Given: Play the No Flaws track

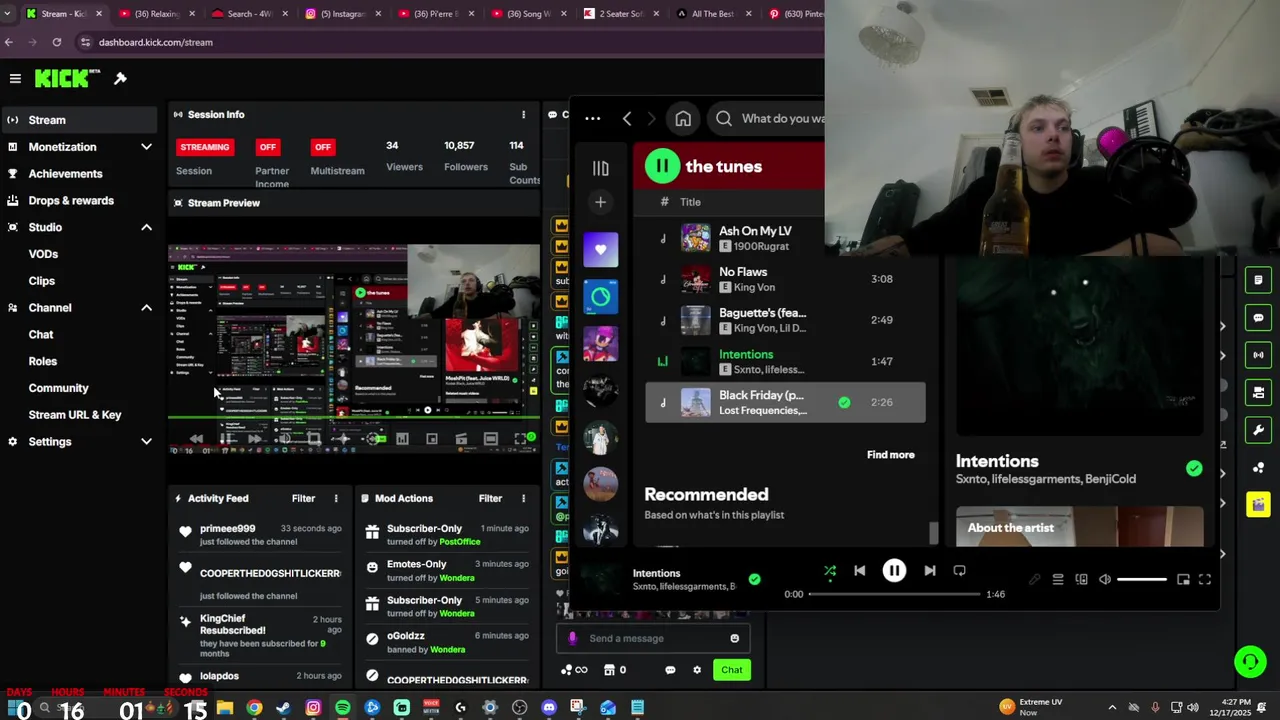Looking at the screenshot, I should (785, 279).
